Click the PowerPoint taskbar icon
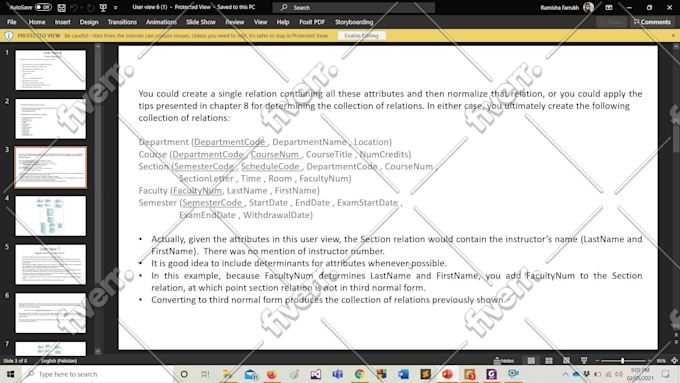680x383 pixels. [447, 374]
